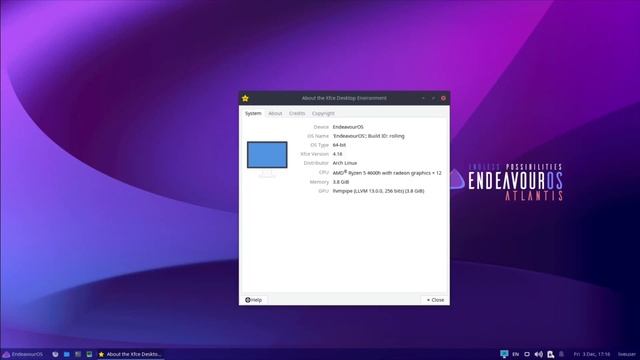Switch to the Copyright tab
This screenshot has height=360, width=640.
click(x=323, y=113)
